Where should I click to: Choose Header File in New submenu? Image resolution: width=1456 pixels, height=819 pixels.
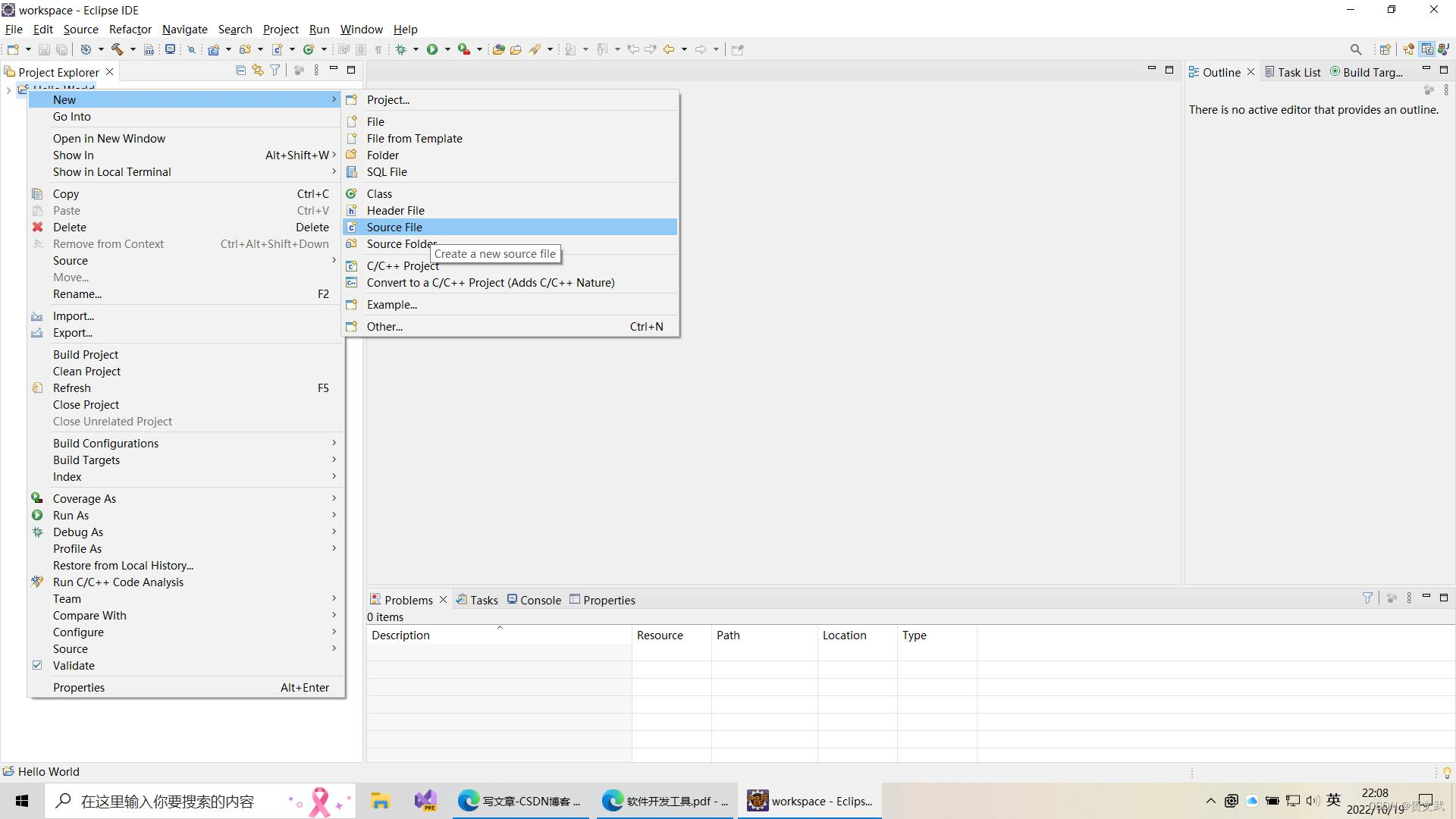point(510,210)
